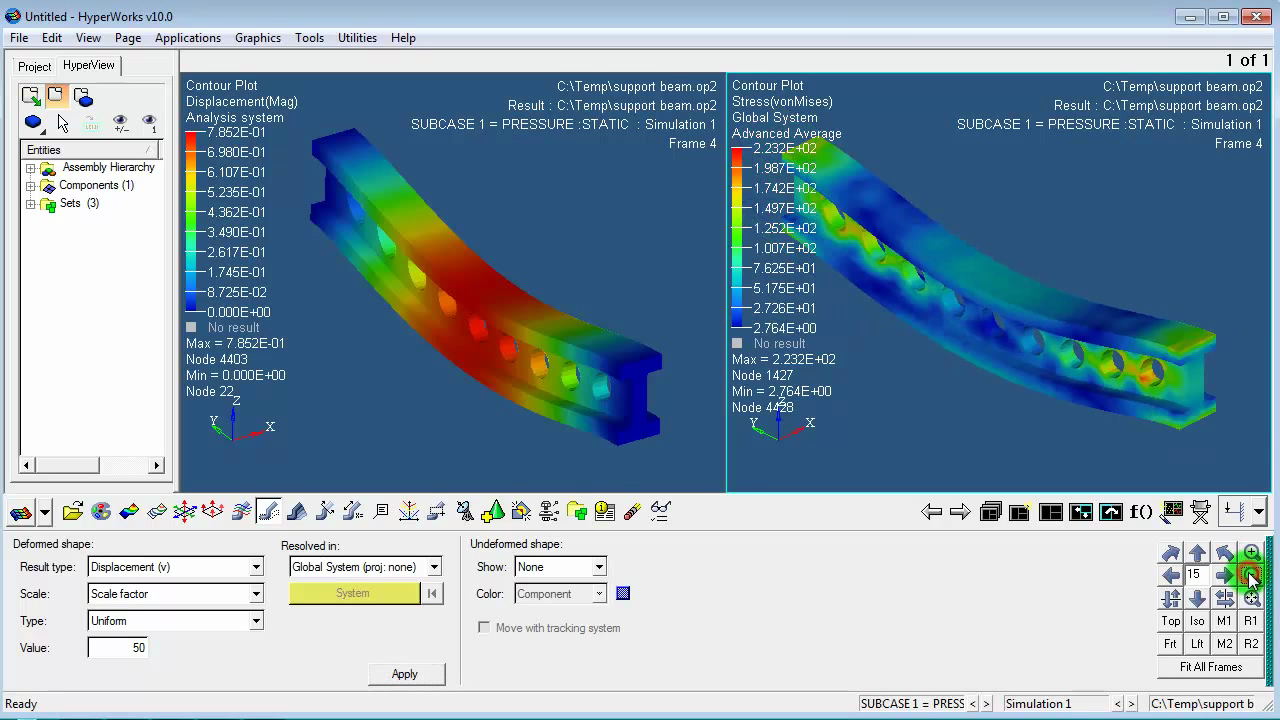
Task: Open the green cone Create Derived Results icon
Action: tap(492, 512)
